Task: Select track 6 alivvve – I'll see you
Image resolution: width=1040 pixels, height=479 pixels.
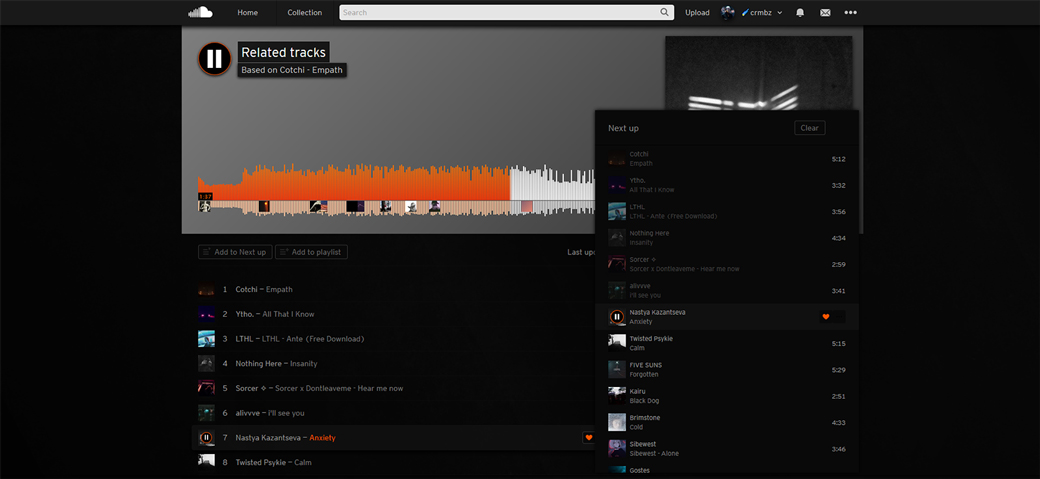Action: 391,413
